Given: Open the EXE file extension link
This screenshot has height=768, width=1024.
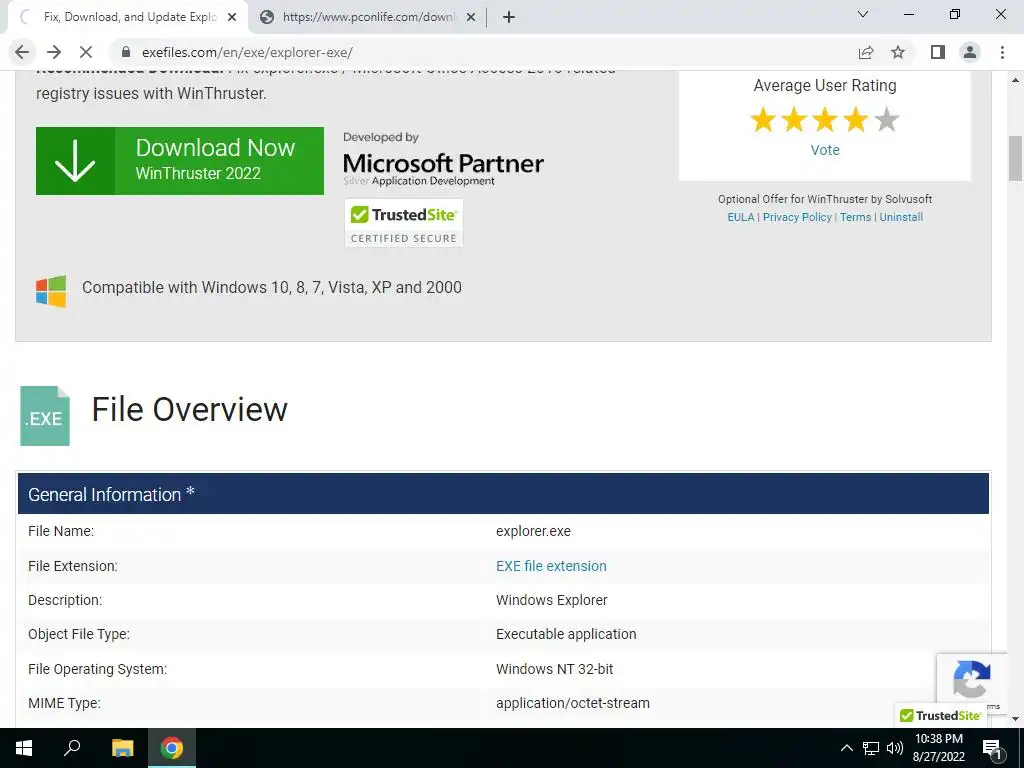Looking at the screenshot, I should pyautogui.click(x=551, y=566).
